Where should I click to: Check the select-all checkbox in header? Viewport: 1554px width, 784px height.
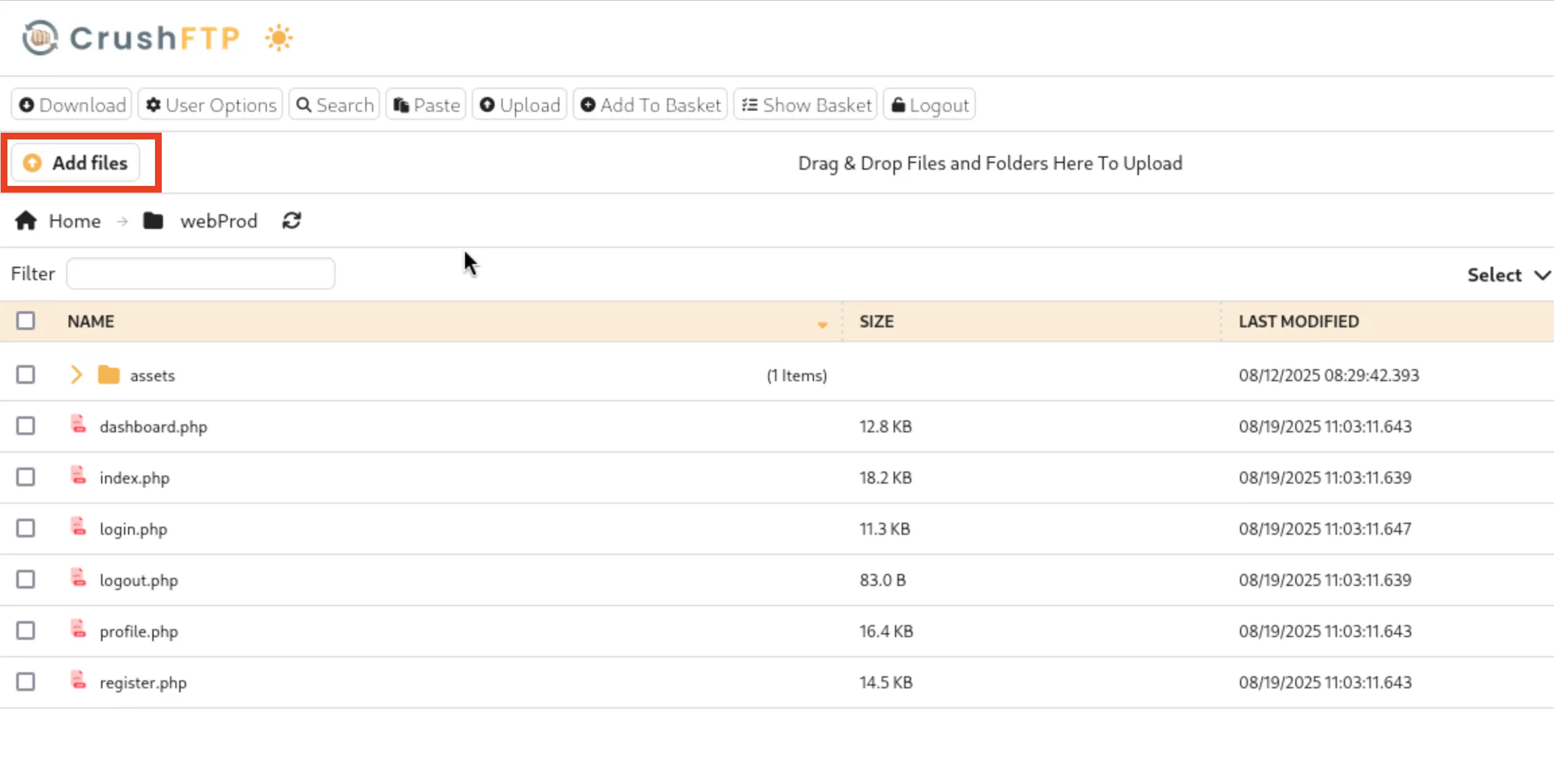pyautogui.click(x=26, y=321)
